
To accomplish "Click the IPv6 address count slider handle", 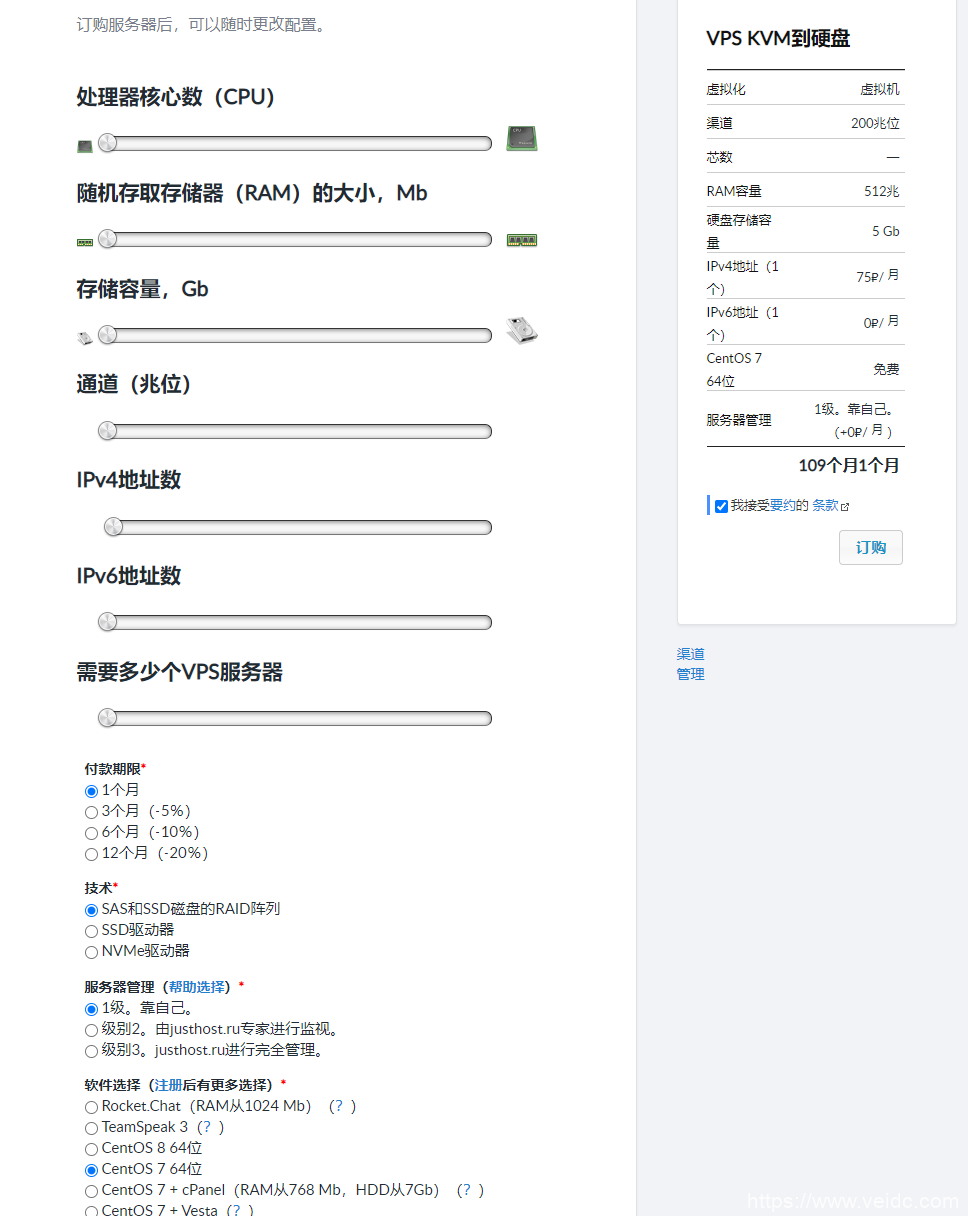I will [108, 622].
